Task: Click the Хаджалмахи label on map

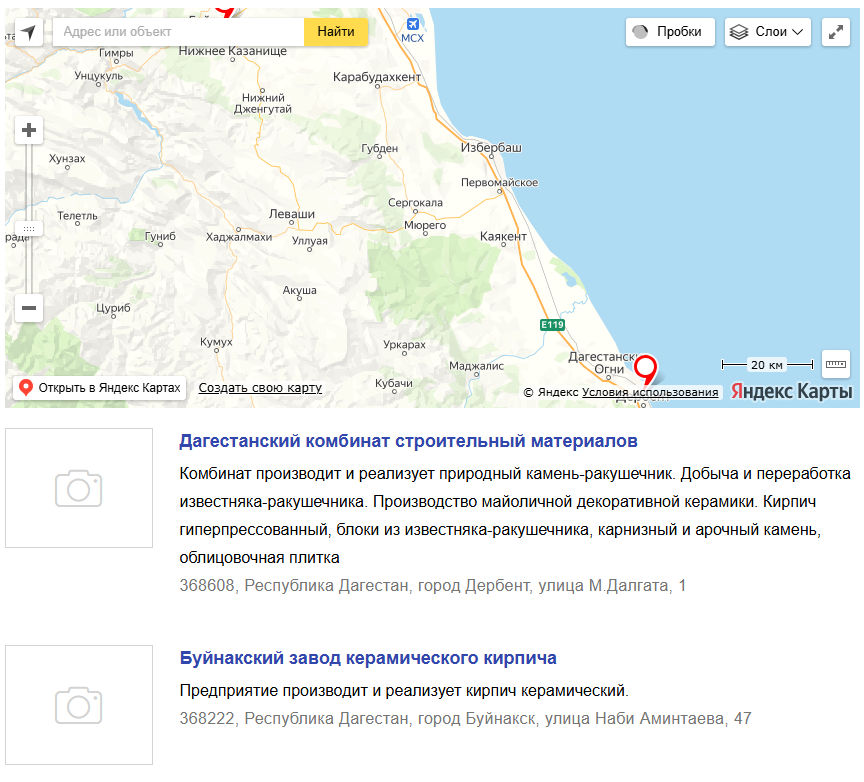Action: pos(239,237)
